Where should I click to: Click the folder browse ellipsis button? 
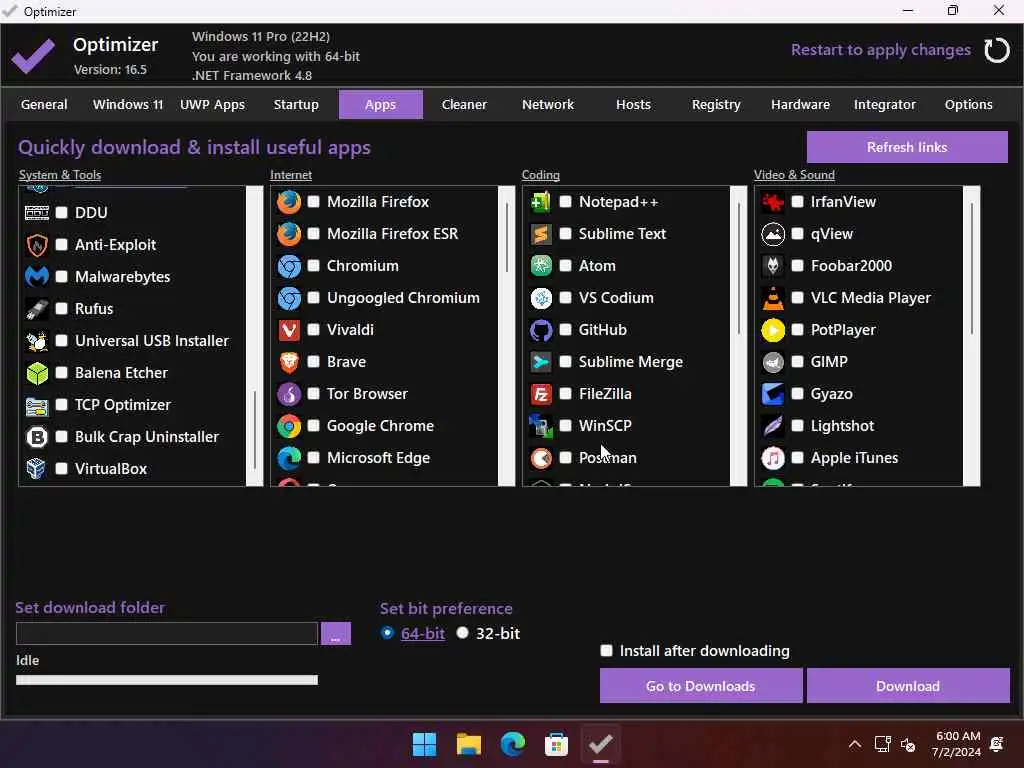click(x=336, y=633)
